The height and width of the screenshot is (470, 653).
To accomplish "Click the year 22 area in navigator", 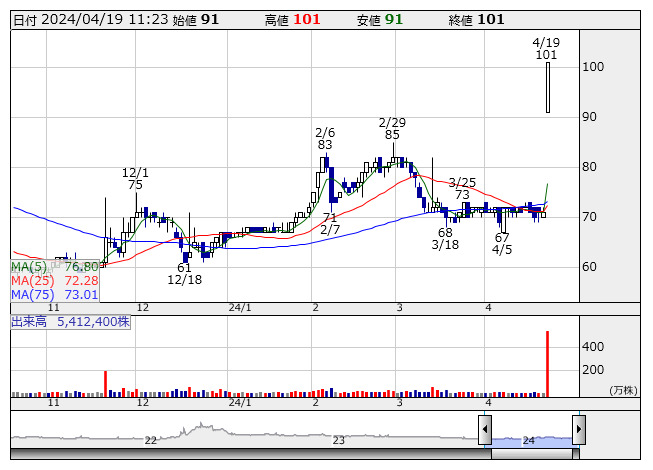I will click(x=150, y=438).
